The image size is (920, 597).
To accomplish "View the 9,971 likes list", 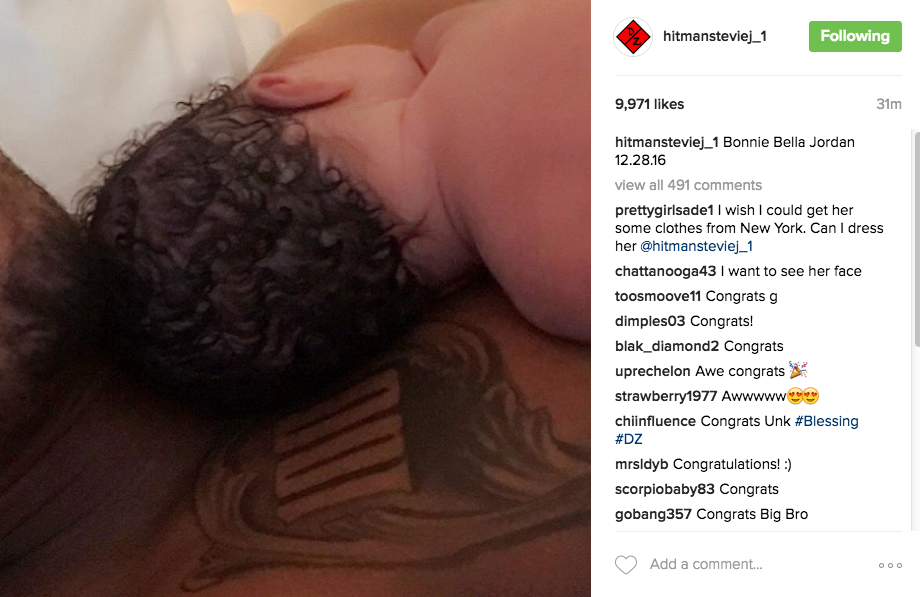I will (x=650, y=104).
